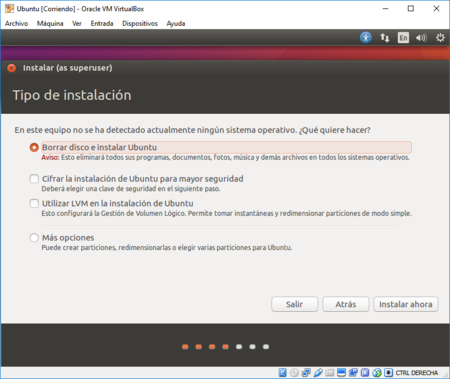Click the Atrás button
The height and width of the screenshot is (379, 450).
346,304
